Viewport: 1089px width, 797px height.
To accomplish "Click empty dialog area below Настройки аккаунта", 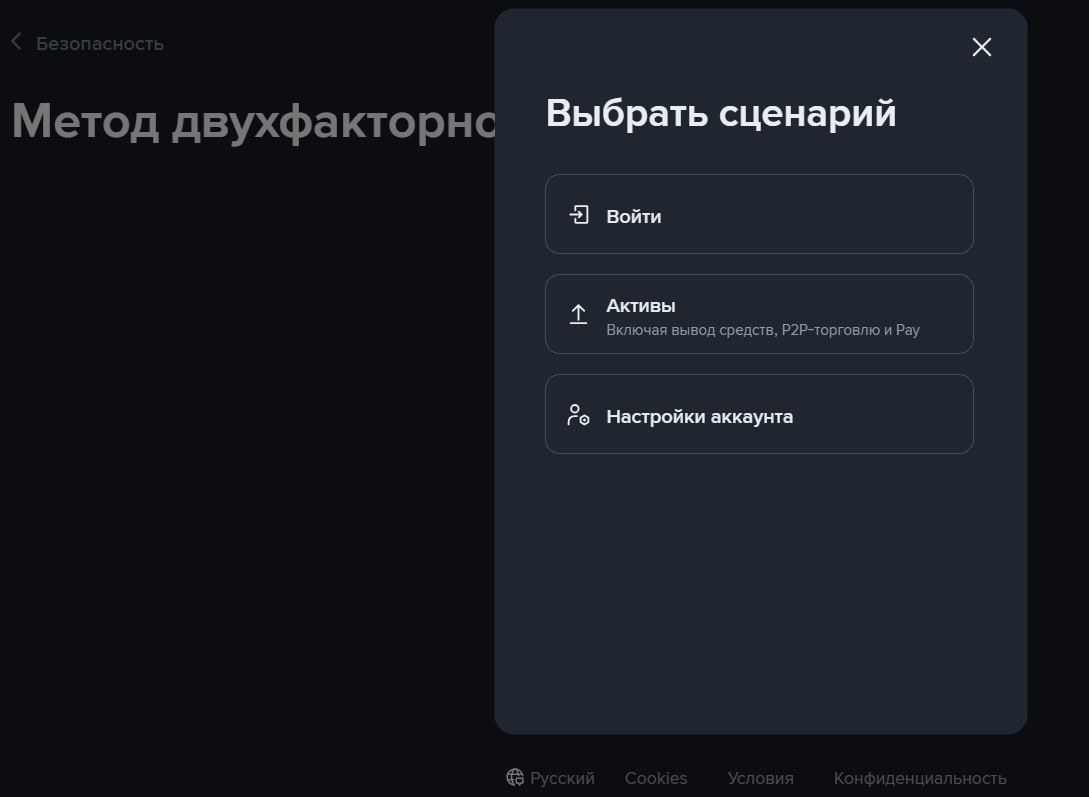I will click(x=760, y=590).
